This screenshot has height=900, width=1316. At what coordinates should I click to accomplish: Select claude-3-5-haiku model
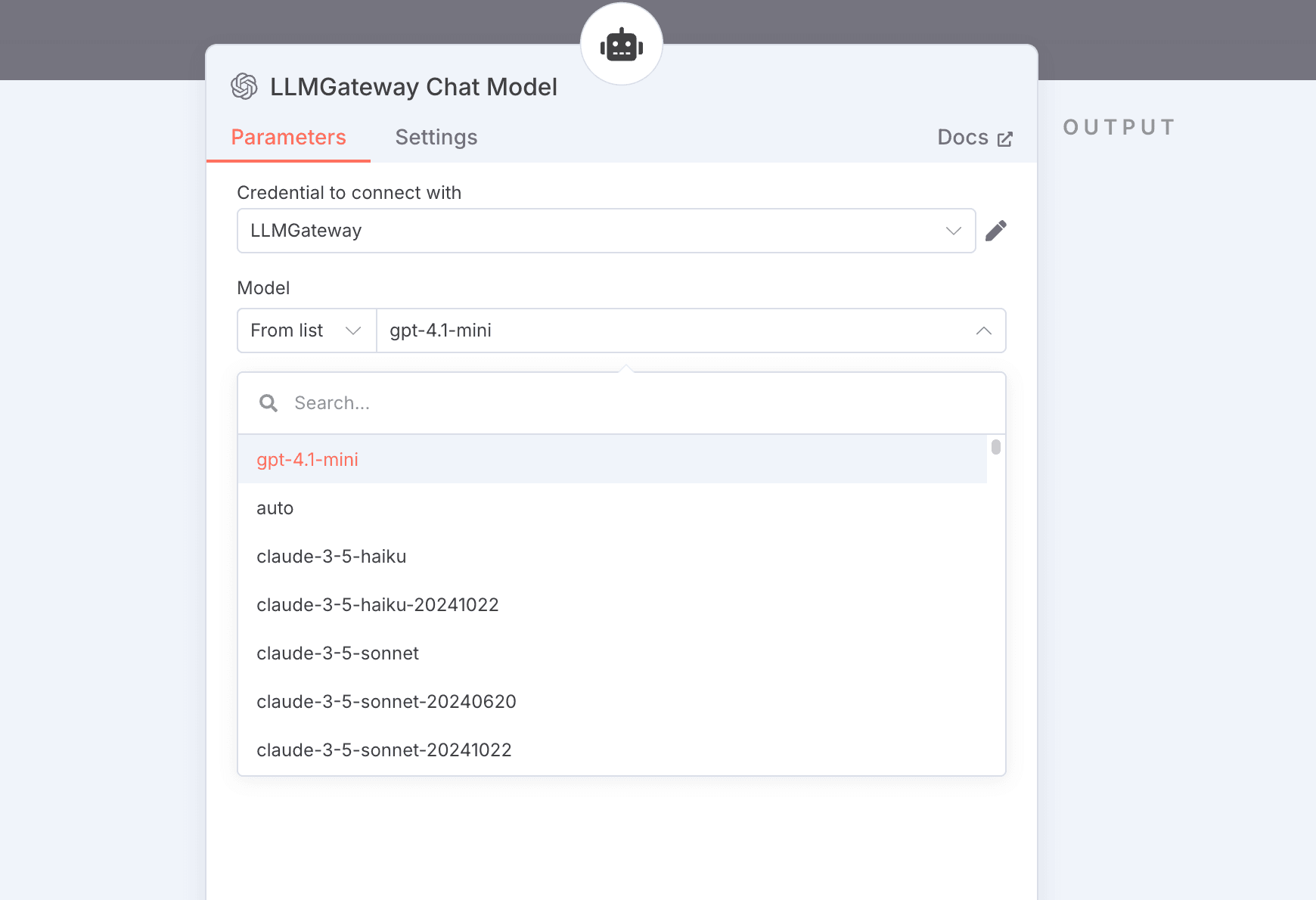(331, 557)
